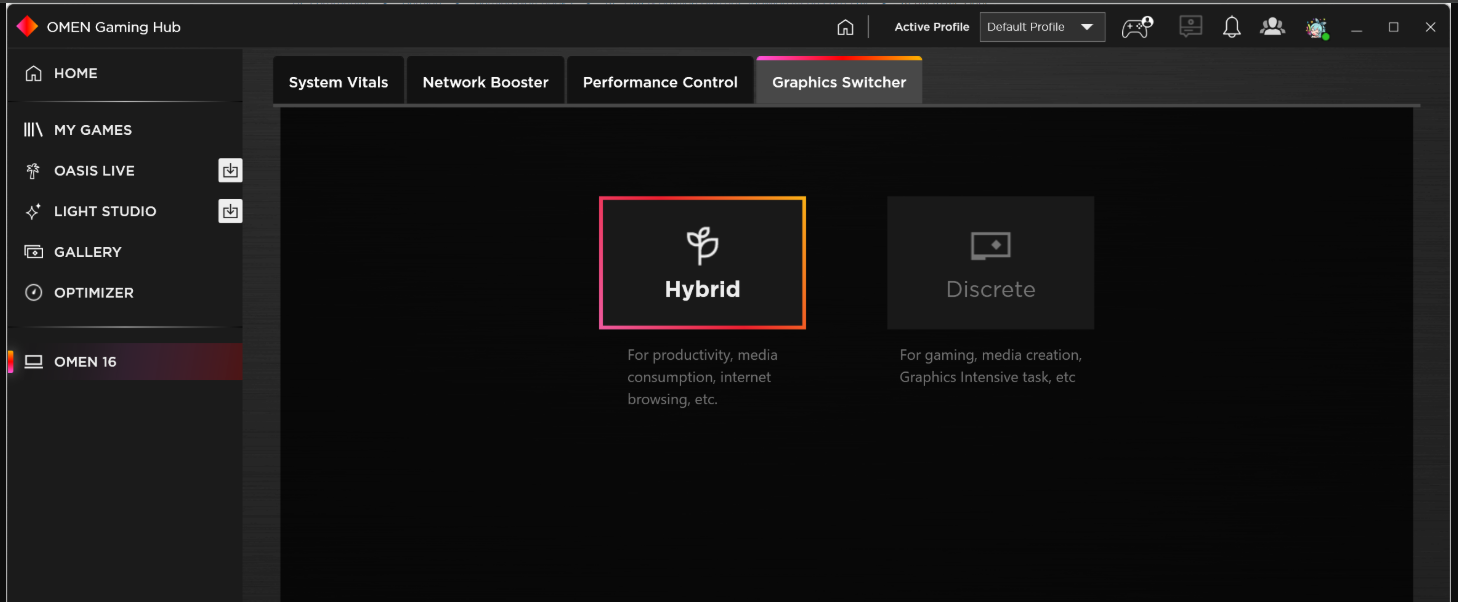Image resolution: width=1458 pixels, height=602 pixels.
Task: Select OMEN 16 device in the sidebar
Action: point(125,362)
